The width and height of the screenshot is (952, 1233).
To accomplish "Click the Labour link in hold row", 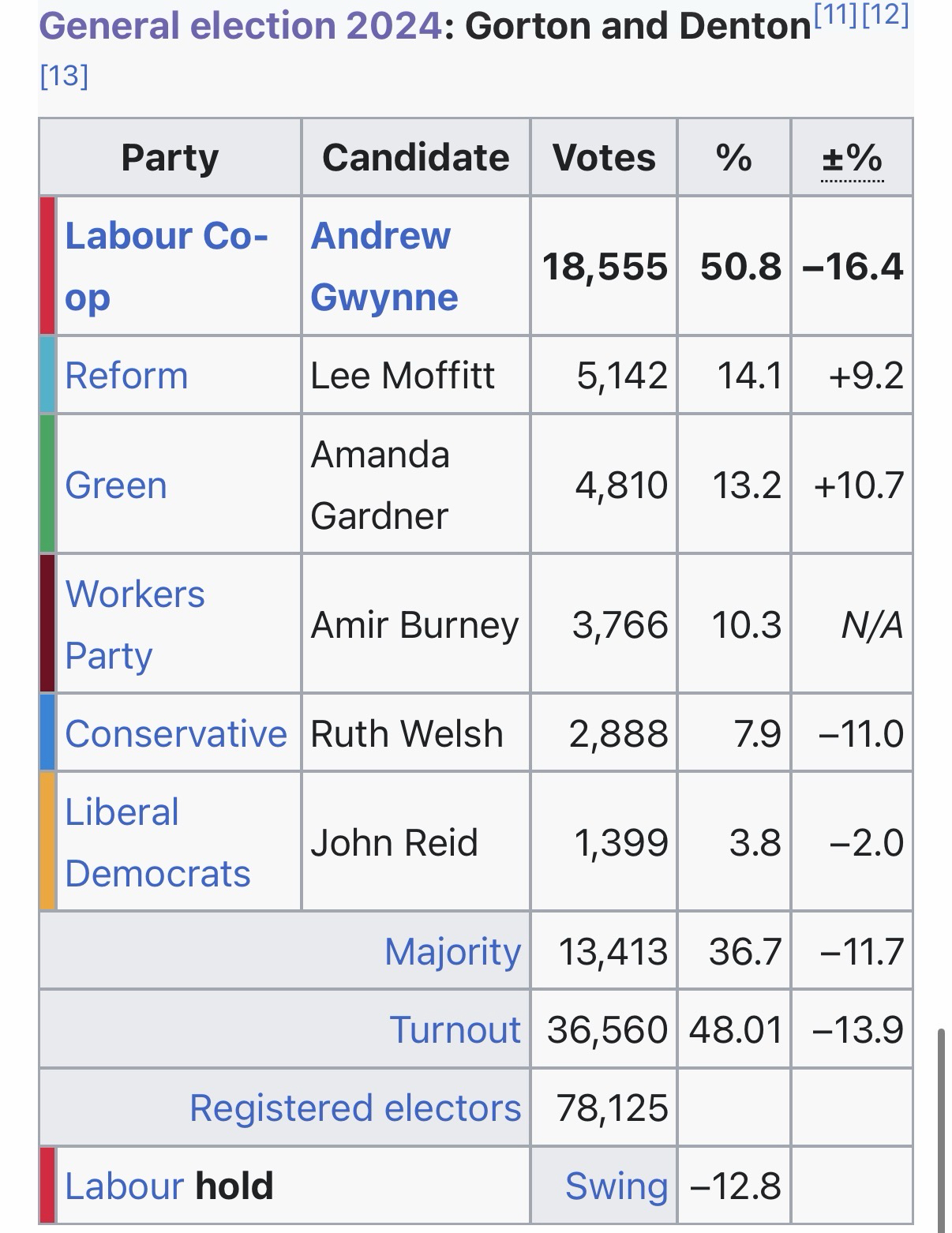I will pyautogui.click(x=124, y=1186).
